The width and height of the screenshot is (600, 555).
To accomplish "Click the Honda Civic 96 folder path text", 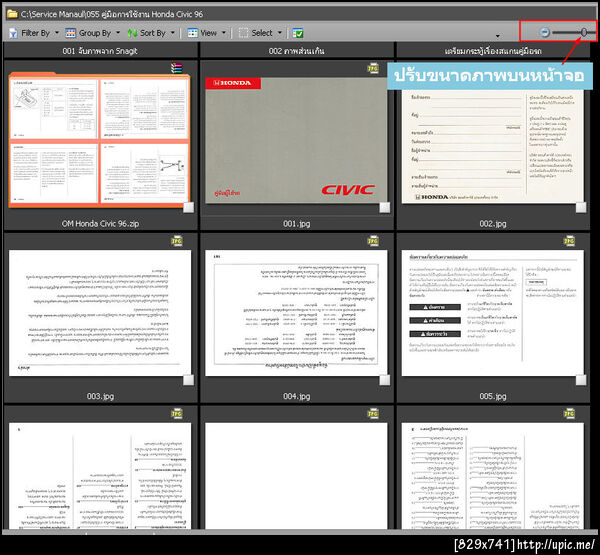I will (x=112, y=14).
